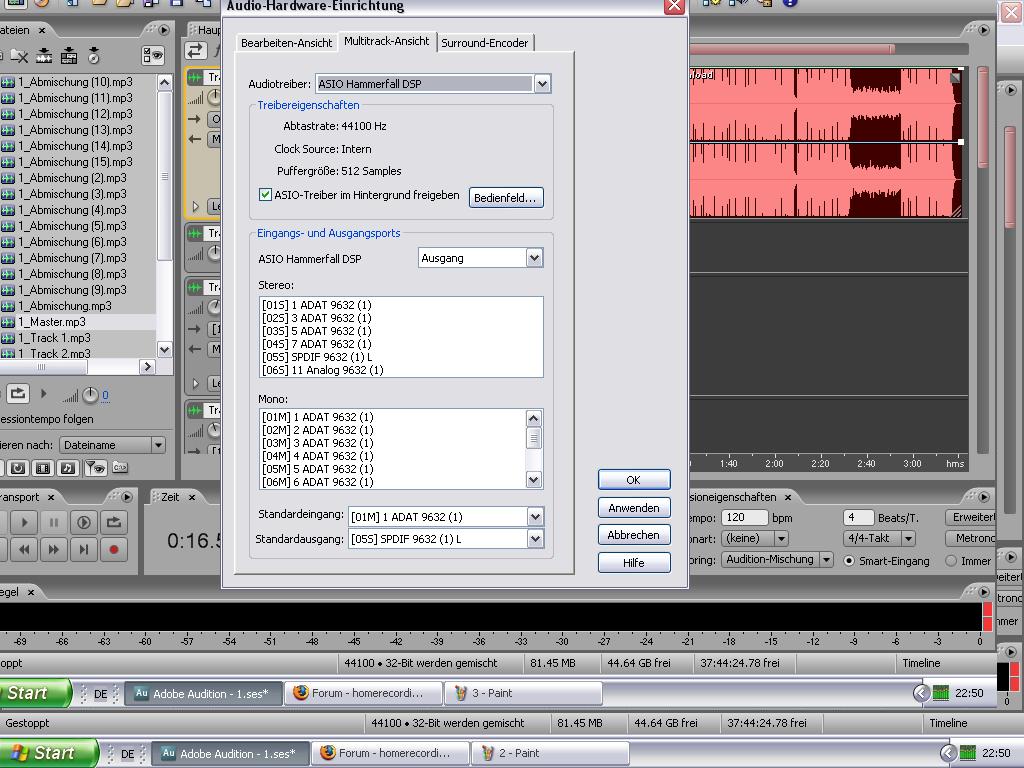
Task: Click the Transport rewind button
Action: [24, 549]
